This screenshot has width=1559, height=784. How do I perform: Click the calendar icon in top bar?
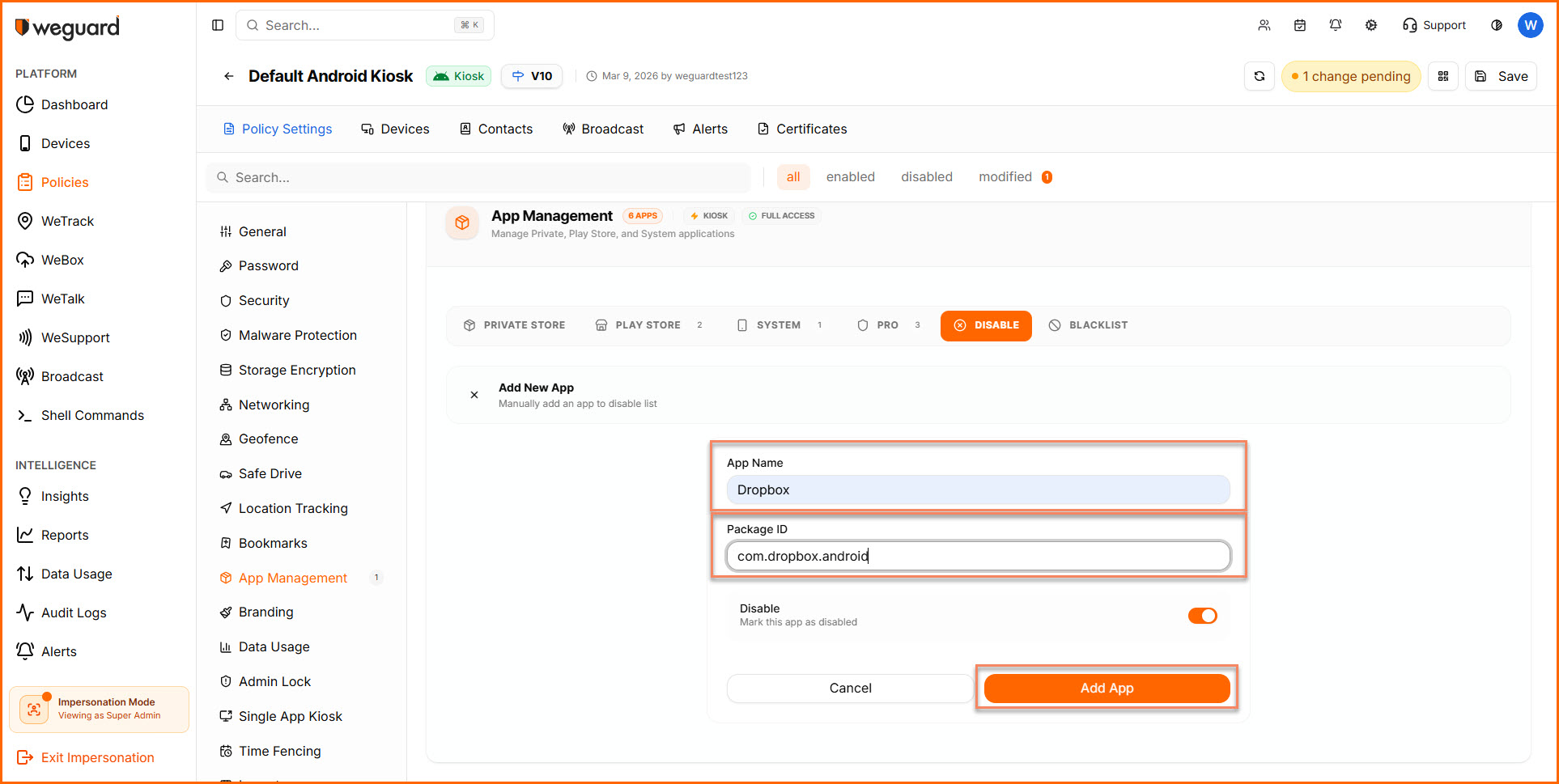(x=1299, y=25)
